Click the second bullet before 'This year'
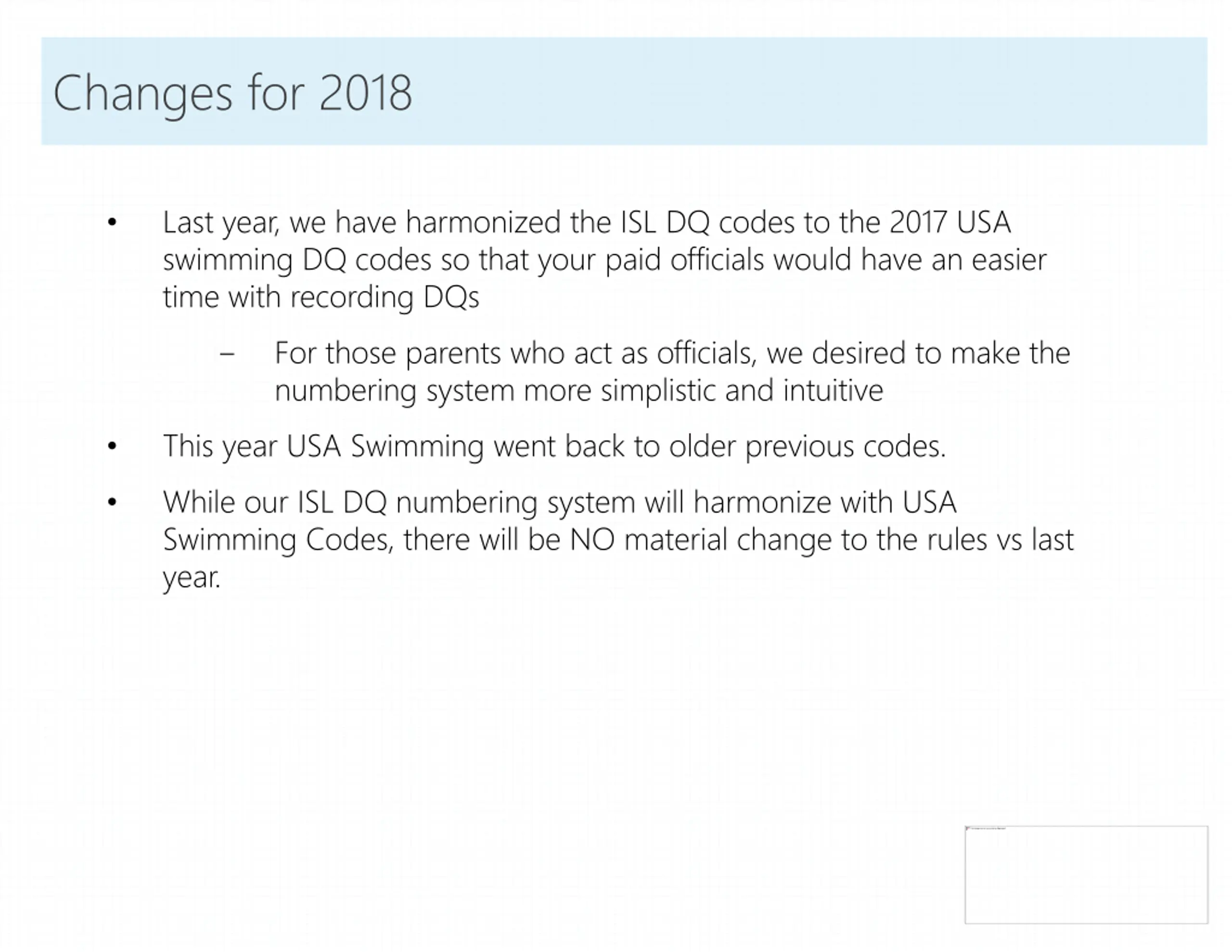 coord(112,446)
